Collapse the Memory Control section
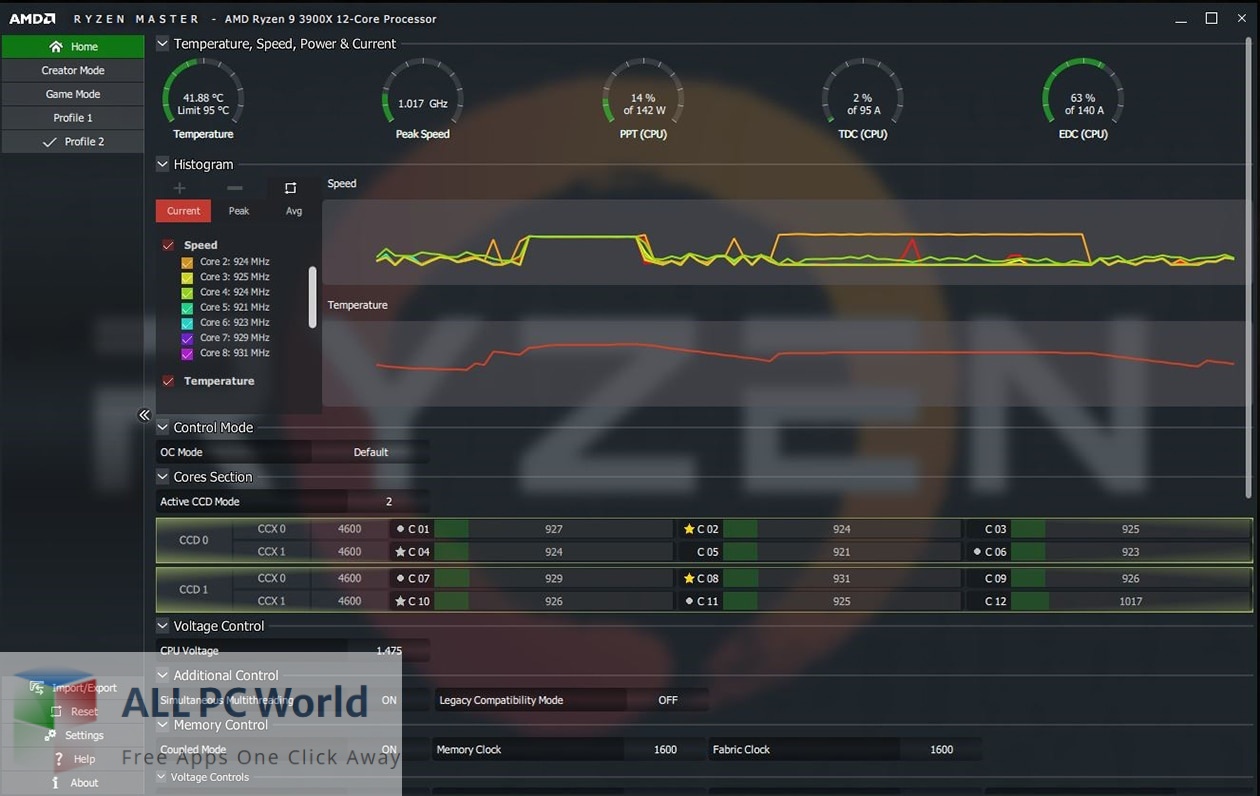 [x=163, y=725]
